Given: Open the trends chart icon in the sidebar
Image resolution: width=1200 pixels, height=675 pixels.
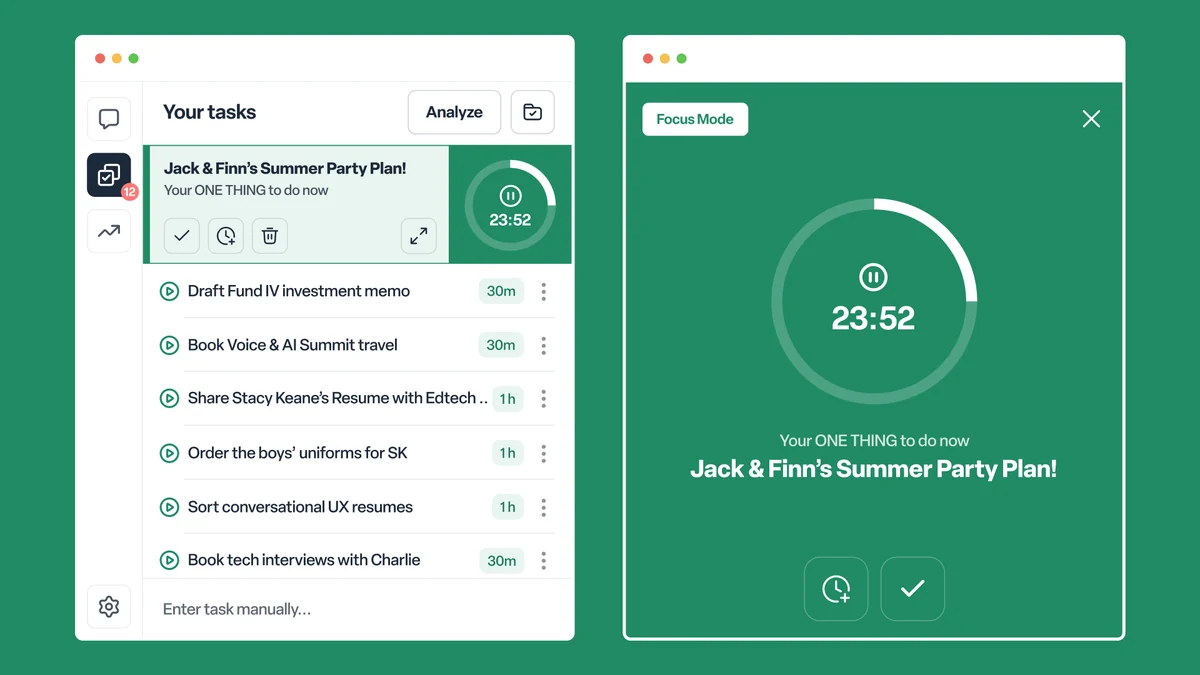Looking at the screenshot, I should click(x=109, y=231).
